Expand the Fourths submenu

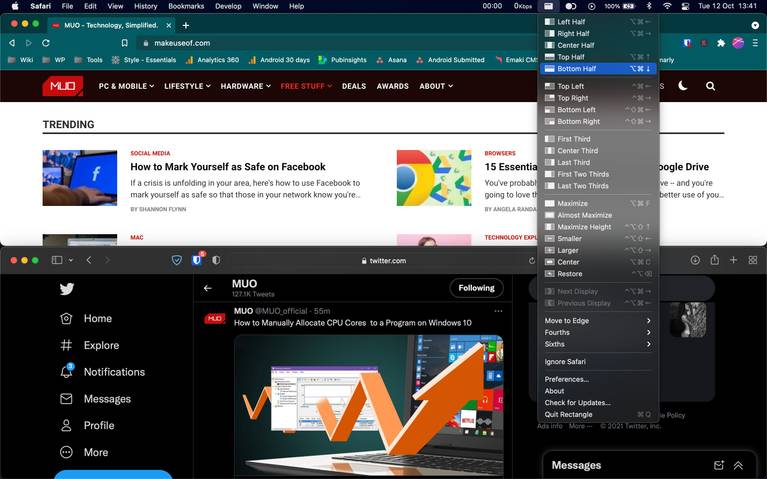pyautogui.click(x=598, y=332)
